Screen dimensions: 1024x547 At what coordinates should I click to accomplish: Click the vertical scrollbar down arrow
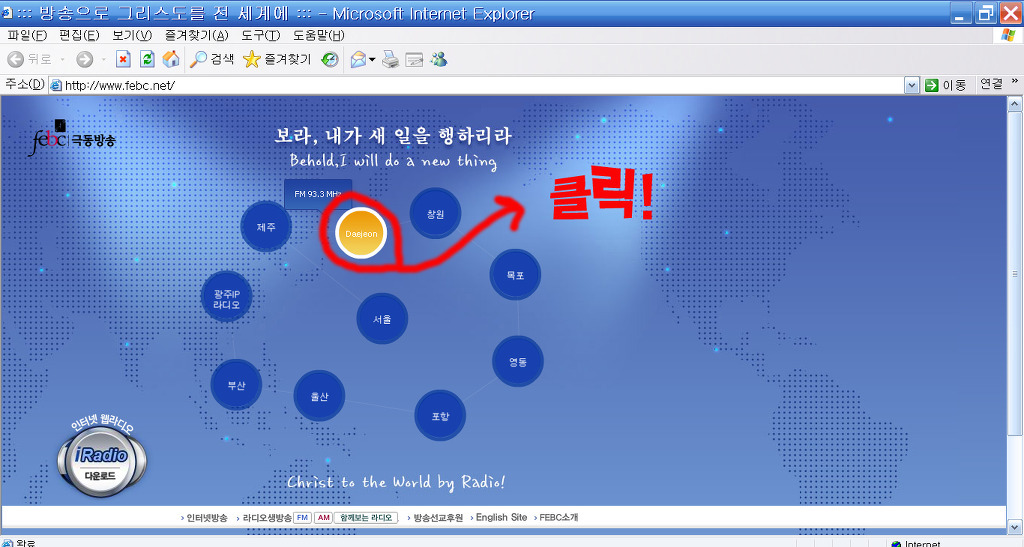[x=1014, y=527]
